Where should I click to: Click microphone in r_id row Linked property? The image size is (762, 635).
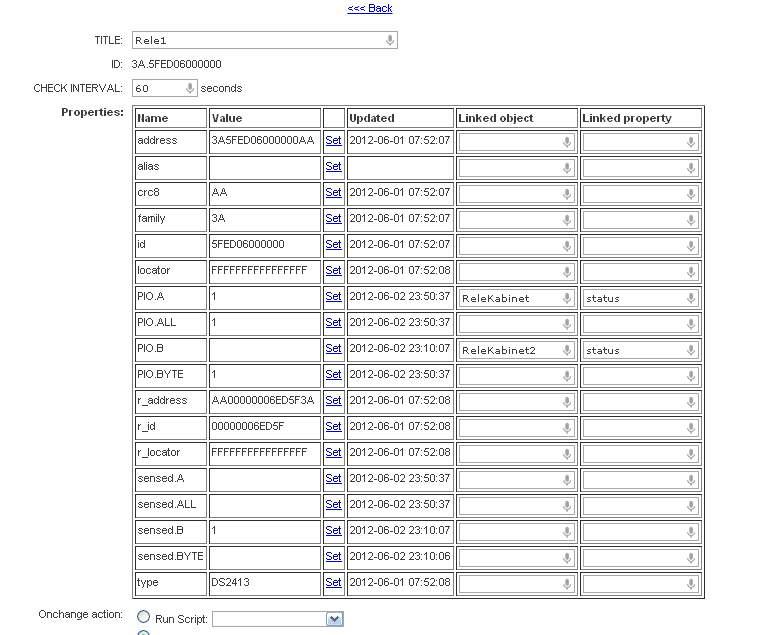[691, 428]
